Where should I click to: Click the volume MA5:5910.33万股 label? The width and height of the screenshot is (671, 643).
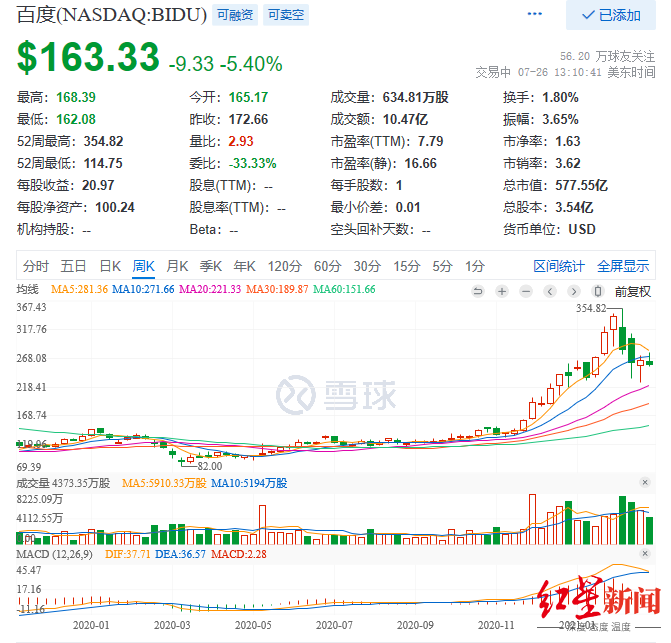tap(164, 483)
